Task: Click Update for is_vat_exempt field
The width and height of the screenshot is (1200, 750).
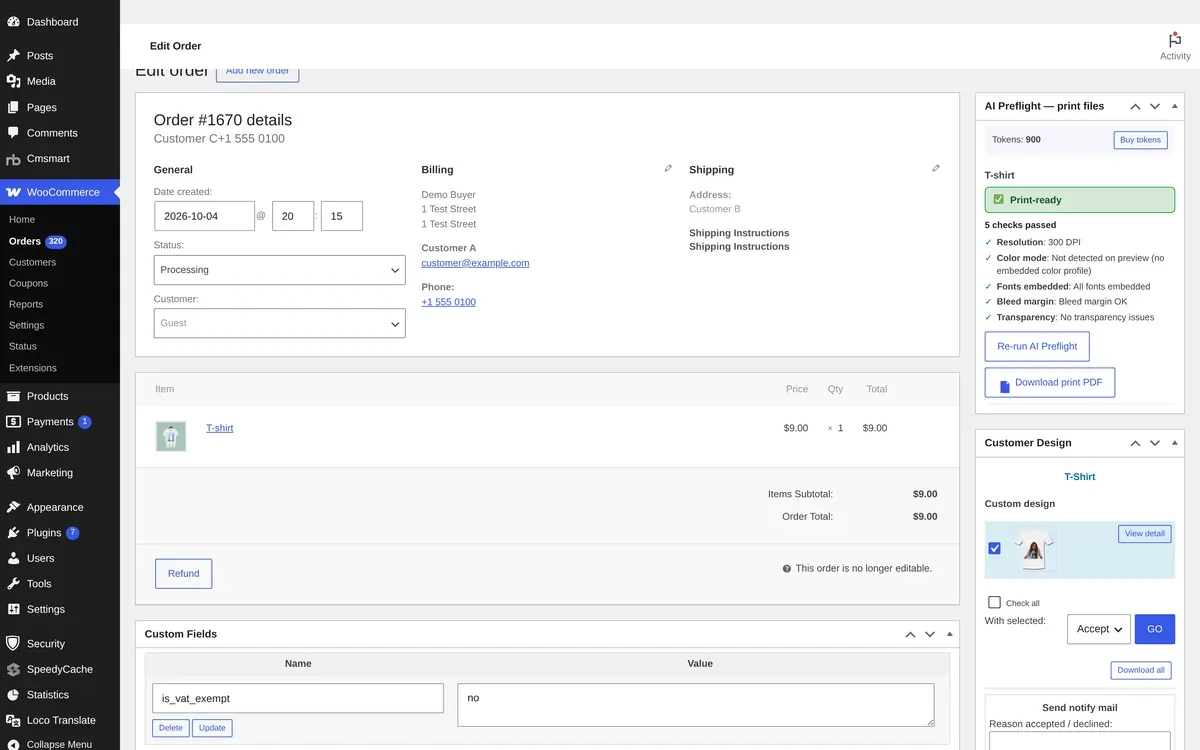Action: pos(212,728)
